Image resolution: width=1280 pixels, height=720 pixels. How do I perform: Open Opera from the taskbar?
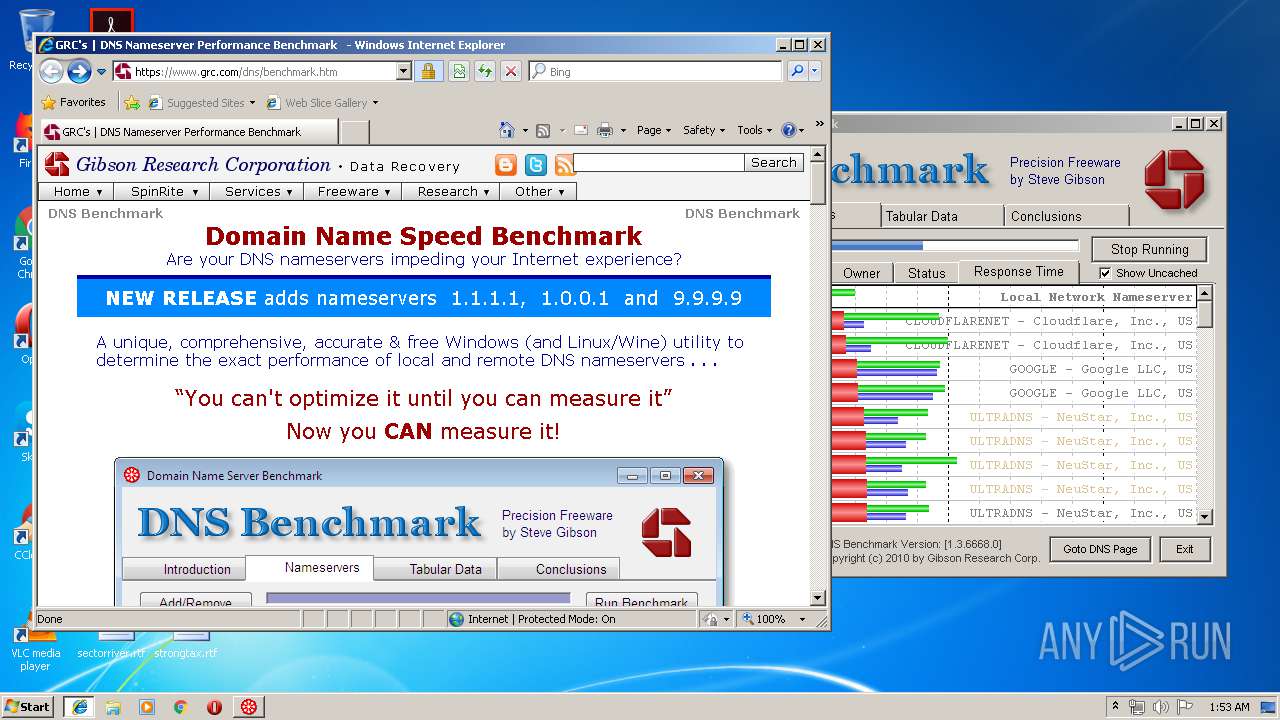(214, 706)
